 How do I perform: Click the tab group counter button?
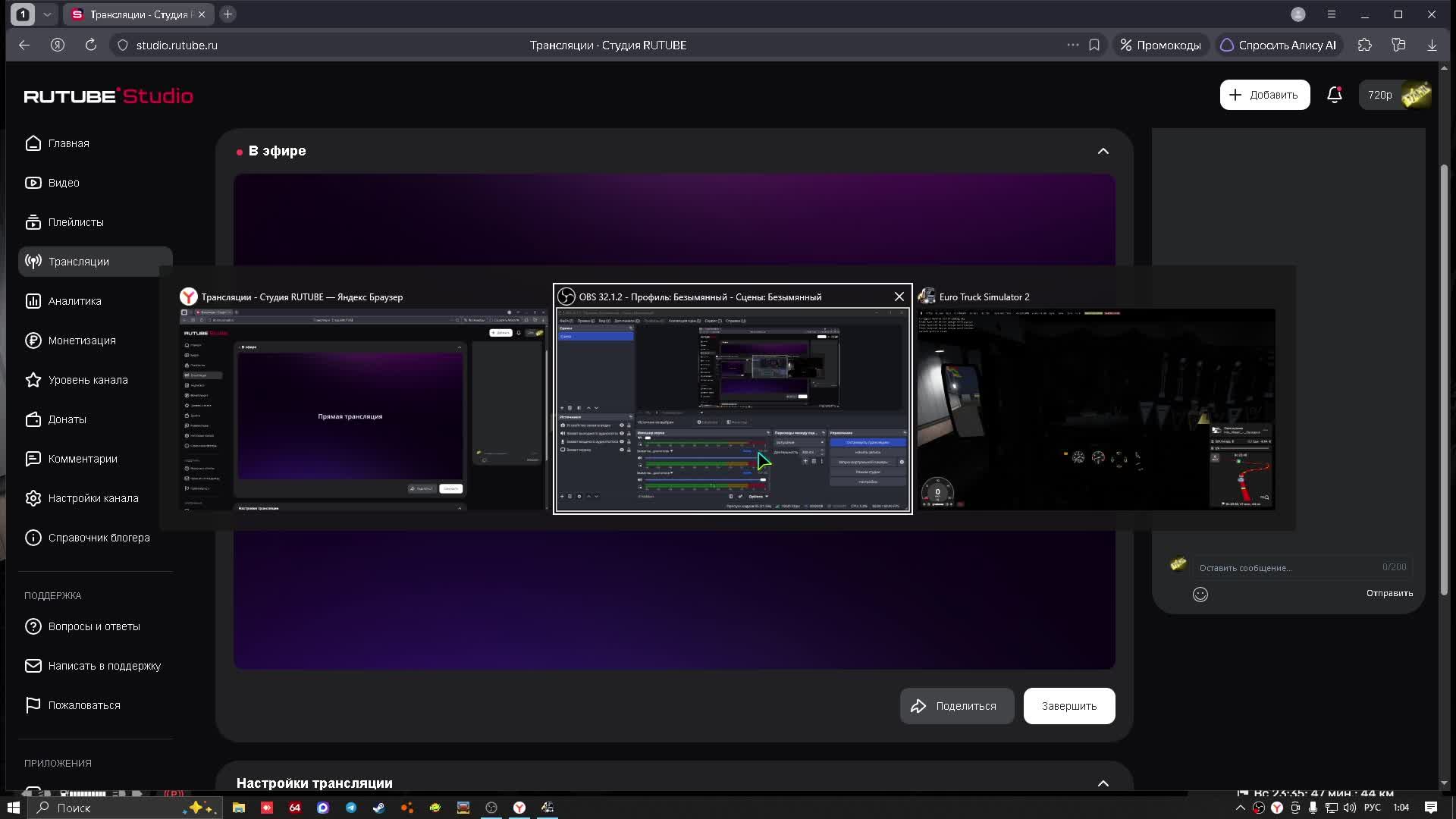[23, 14]
